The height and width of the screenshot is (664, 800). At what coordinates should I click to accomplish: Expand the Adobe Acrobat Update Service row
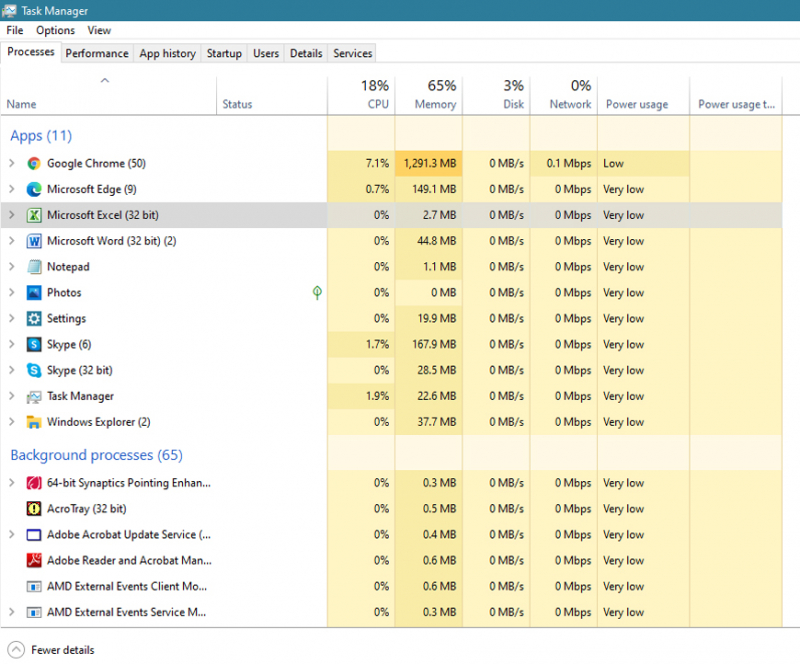pos(12,535)
